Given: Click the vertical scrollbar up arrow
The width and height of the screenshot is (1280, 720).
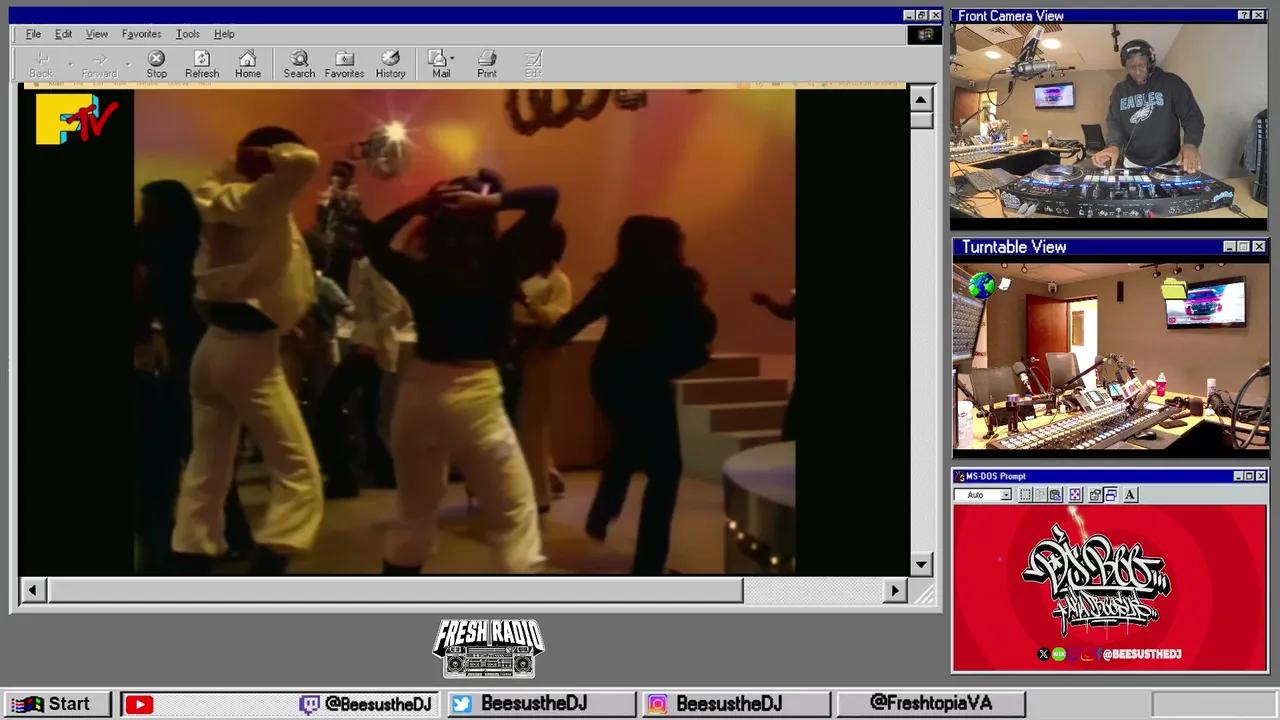Looking at the screenshot, I should click(x=921, y=99).
